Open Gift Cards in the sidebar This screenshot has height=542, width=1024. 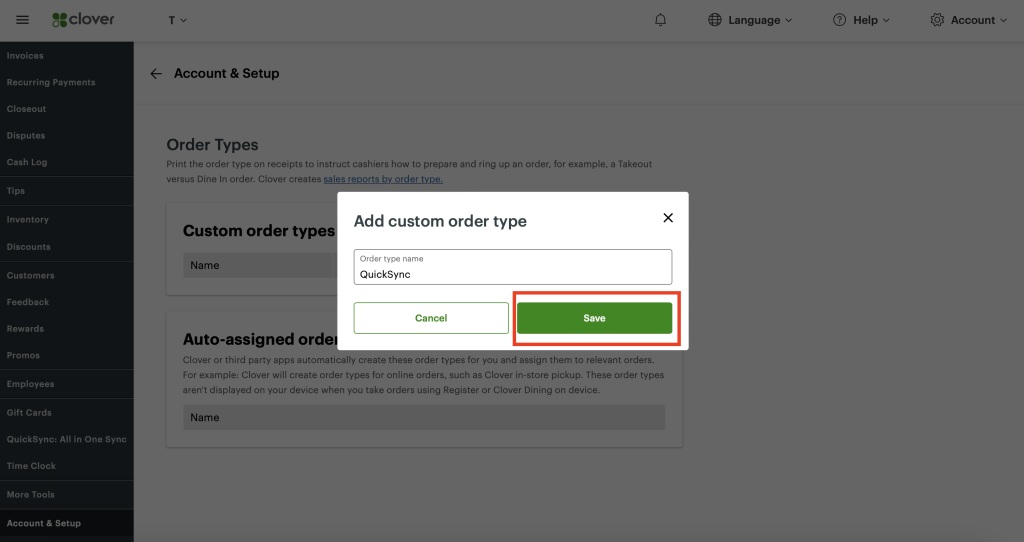[x=29, y=413]
